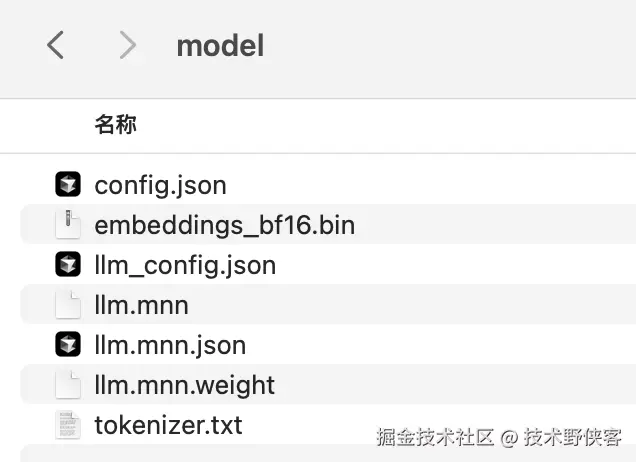Screen dimensions: 636x462
Task: Click the blank icon beside llm.mnn
Action: coord(67,305)
